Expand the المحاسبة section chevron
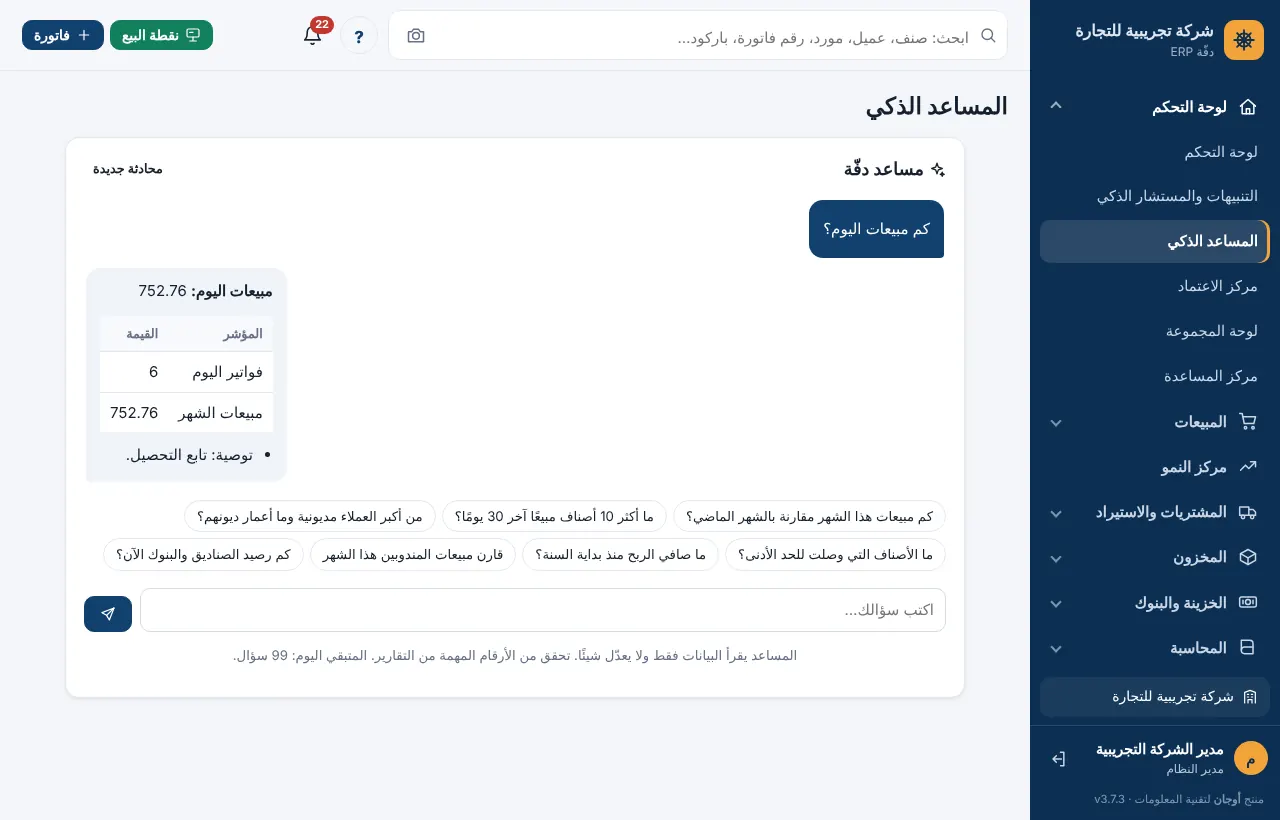 pos(1056,648)
